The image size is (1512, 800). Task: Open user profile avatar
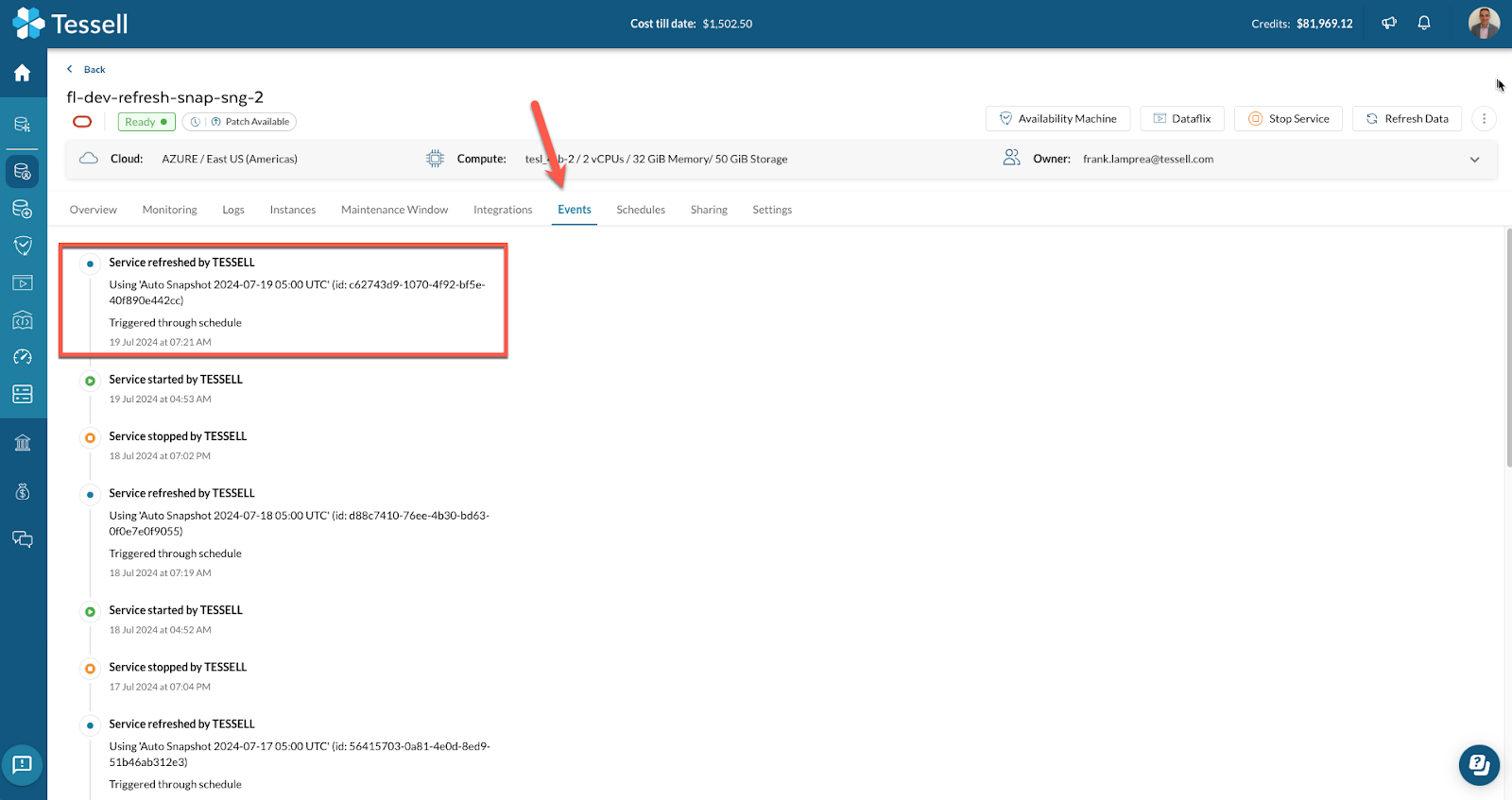pyautogui.click(x=1484, y=23)
